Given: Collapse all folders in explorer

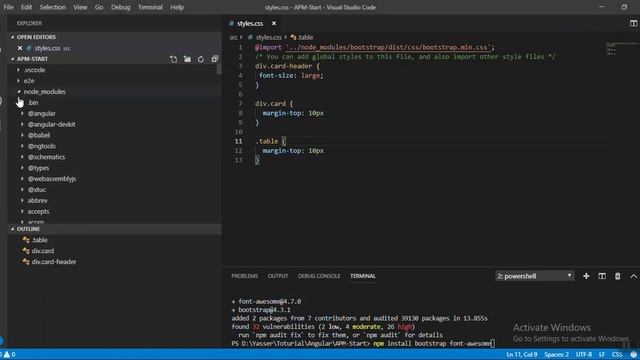Looking at the screenshot, I should (x=215, y=59).
